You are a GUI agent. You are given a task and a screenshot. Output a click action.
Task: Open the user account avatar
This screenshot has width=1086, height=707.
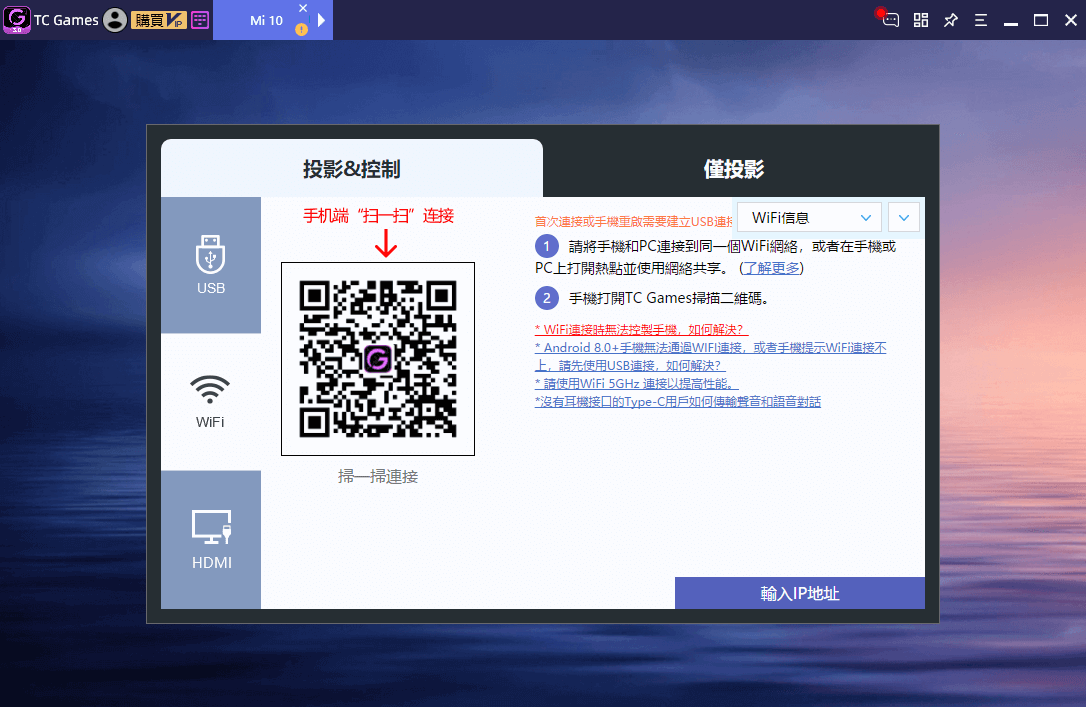pyautogui.click(x=115, y=20)
